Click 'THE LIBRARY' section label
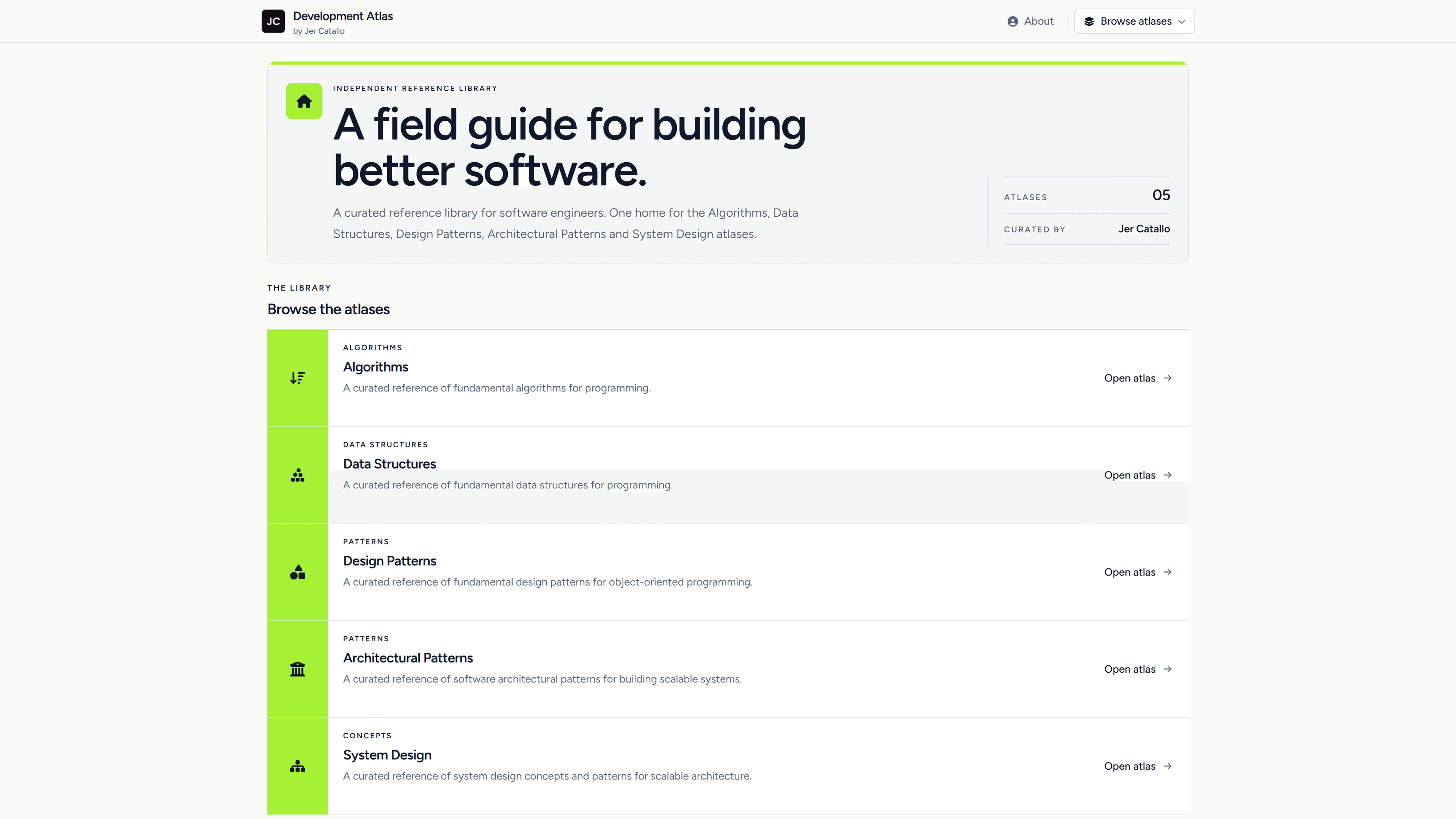The width and height of the screenshot is (1456, 819). [299, 288]
